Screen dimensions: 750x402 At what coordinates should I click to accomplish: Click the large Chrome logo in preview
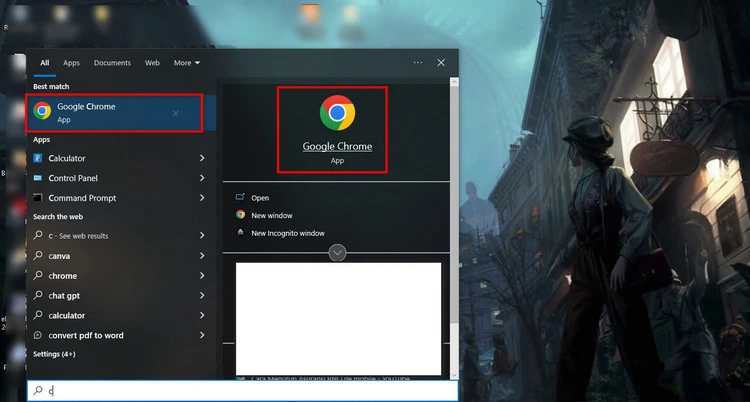(x=337, y=113)
